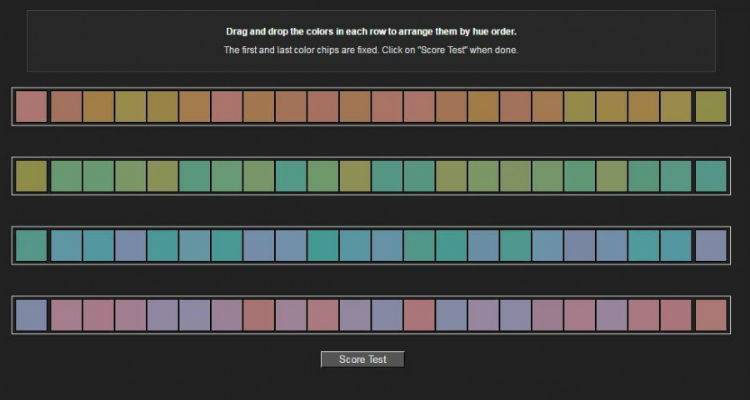Click the Score Test button

click(362, 359)
